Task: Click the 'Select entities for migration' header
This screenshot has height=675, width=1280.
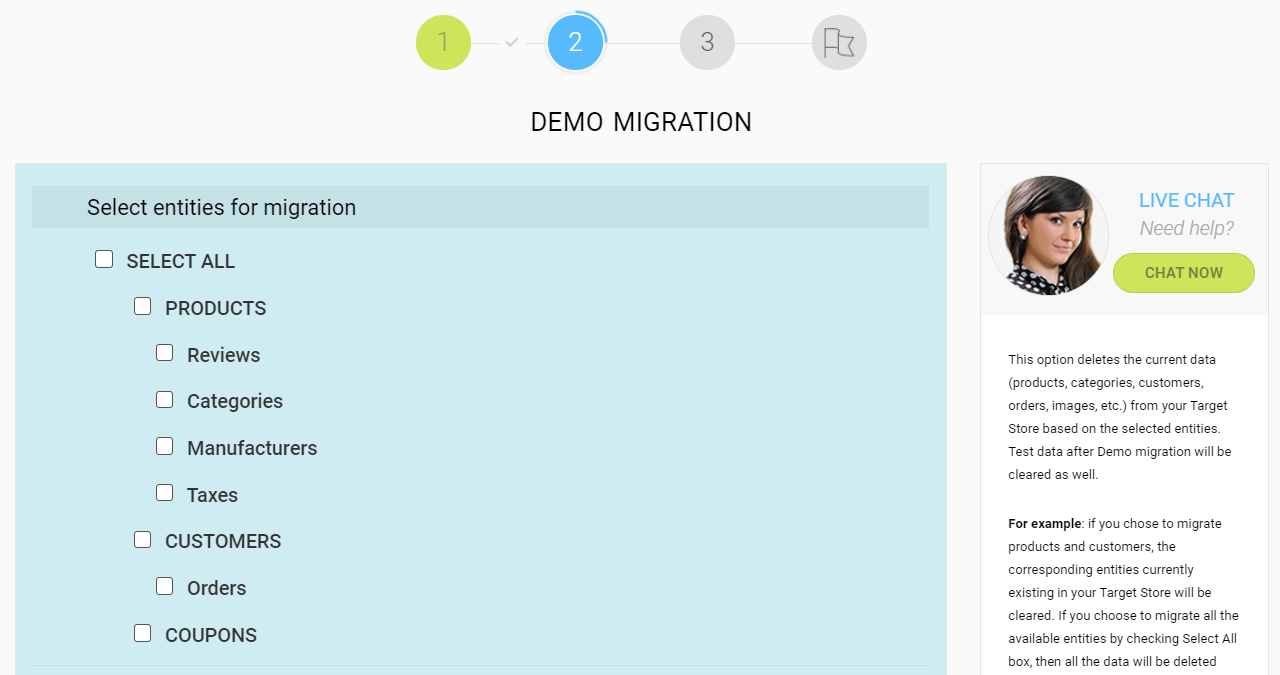Action: click(480, 207)
